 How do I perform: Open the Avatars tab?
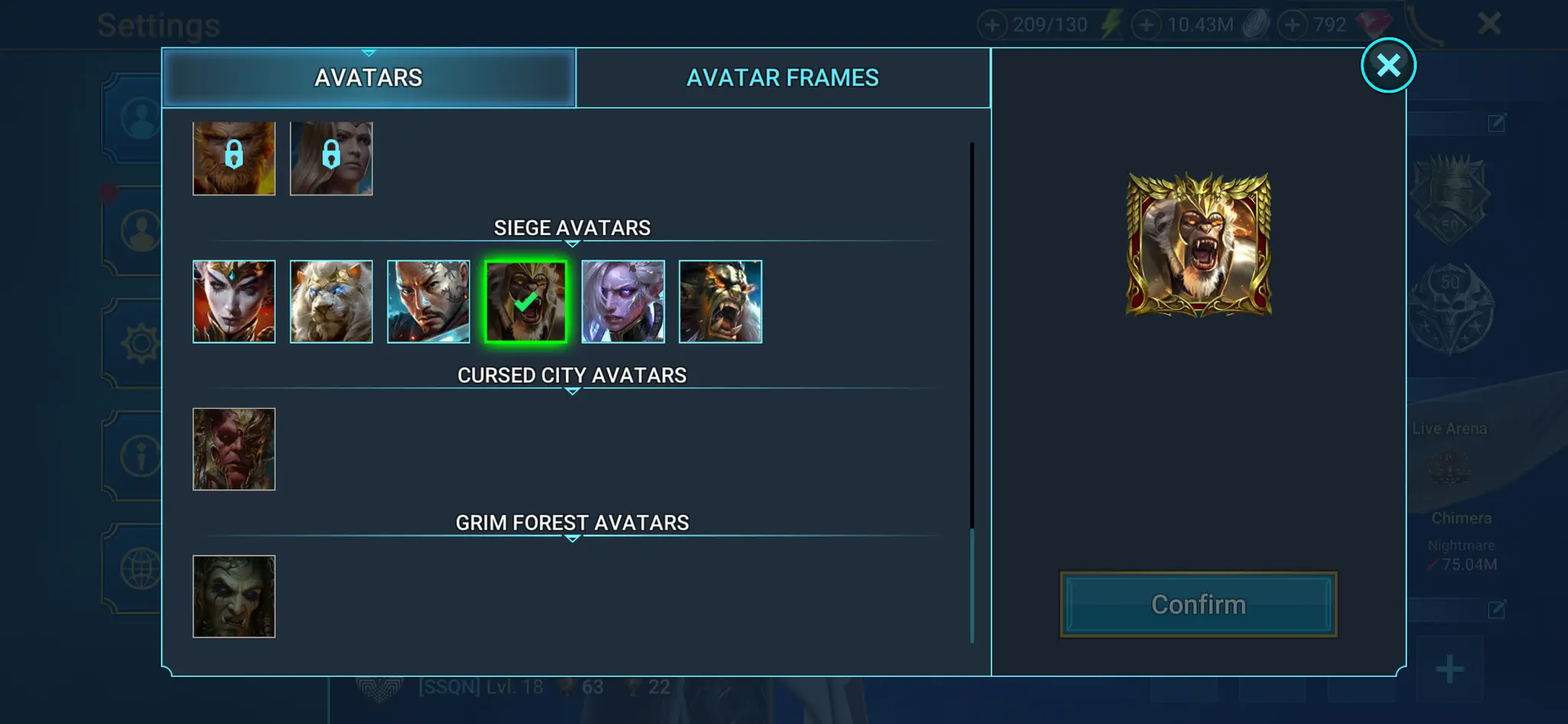coord(368,78)
